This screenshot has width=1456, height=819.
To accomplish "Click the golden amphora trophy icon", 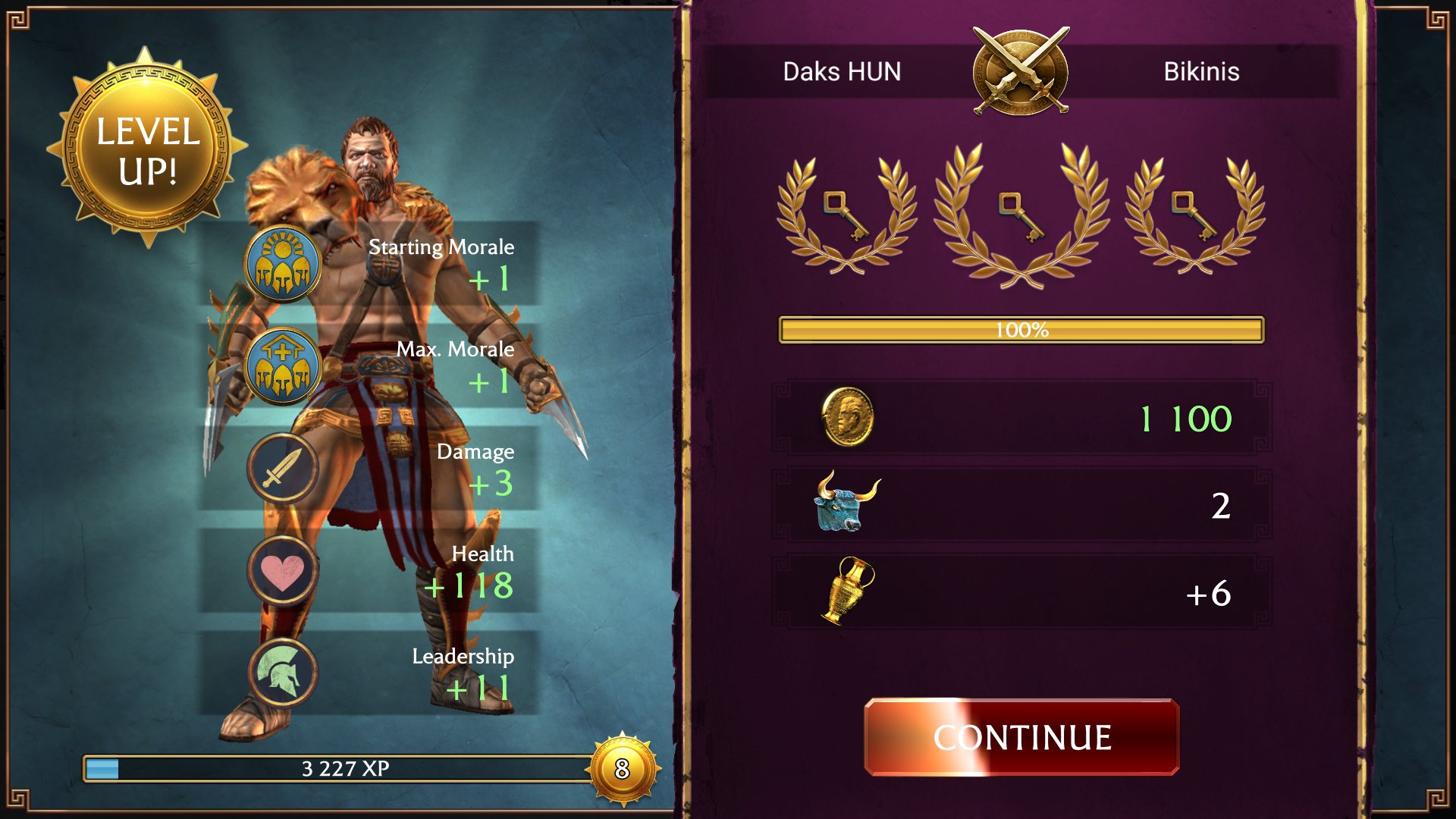I will click(x=848, y=590).
